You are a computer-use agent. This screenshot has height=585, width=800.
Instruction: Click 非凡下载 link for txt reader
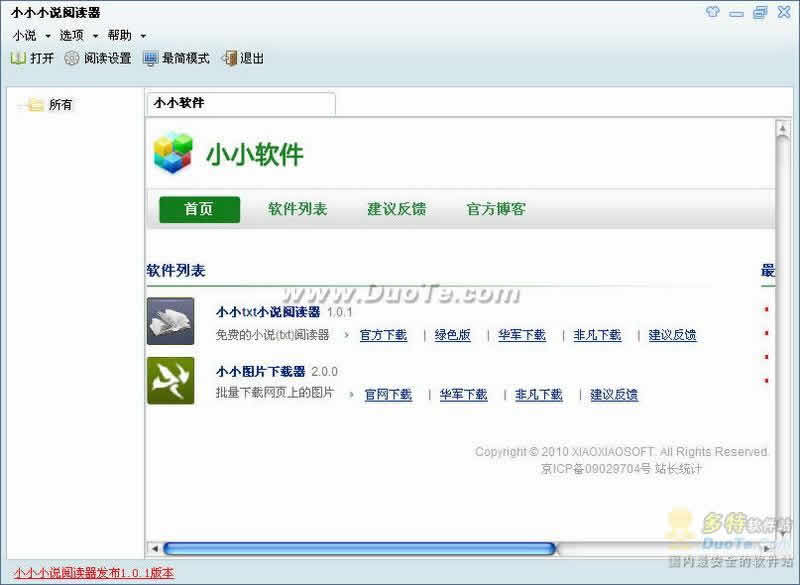point(597,335)
